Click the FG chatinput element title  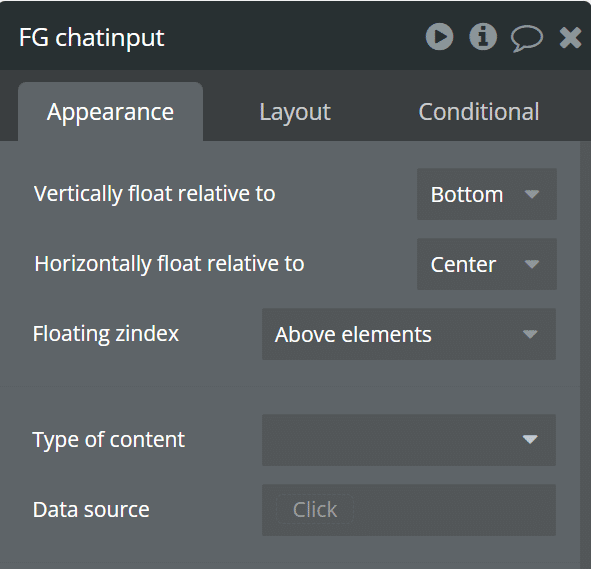(92, 38)
